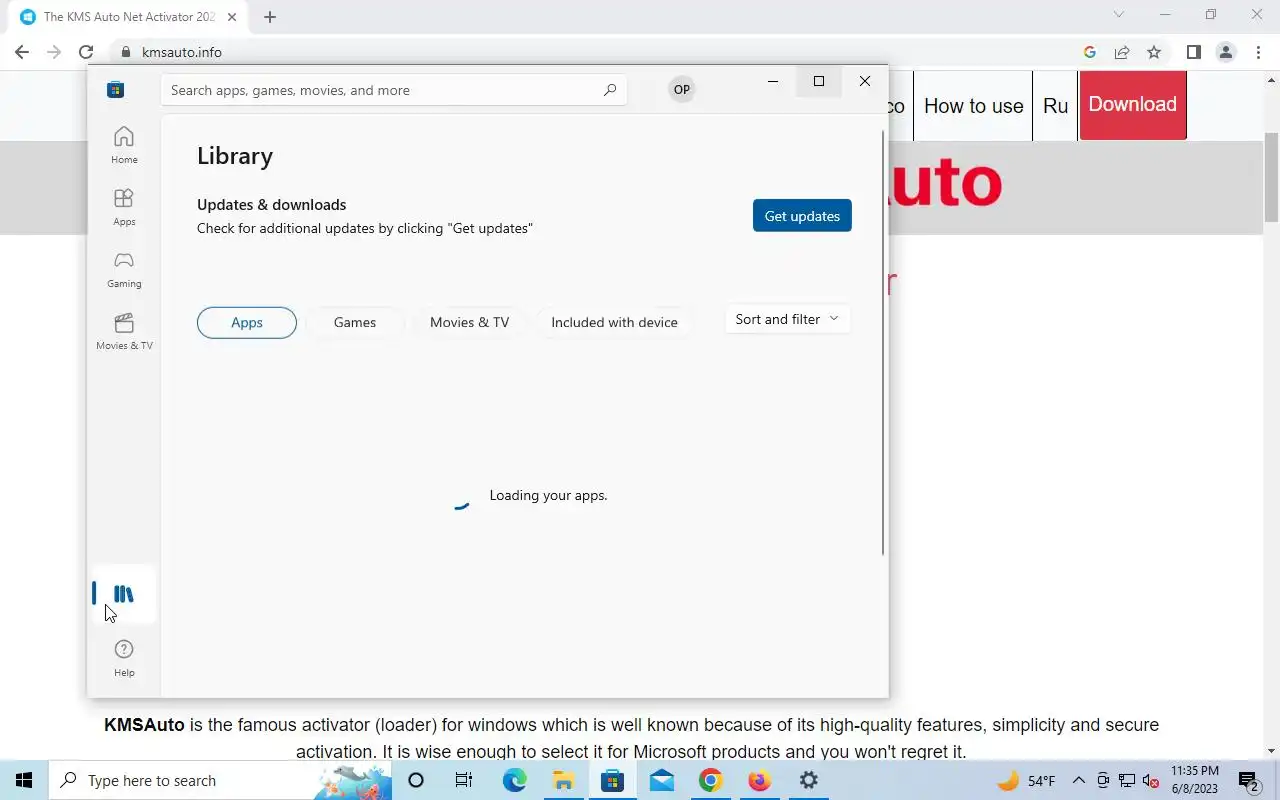Viewport: 1280px width, 800px height.
Task: Open the Chrome three-dot menu
Action: (1258, 52)
